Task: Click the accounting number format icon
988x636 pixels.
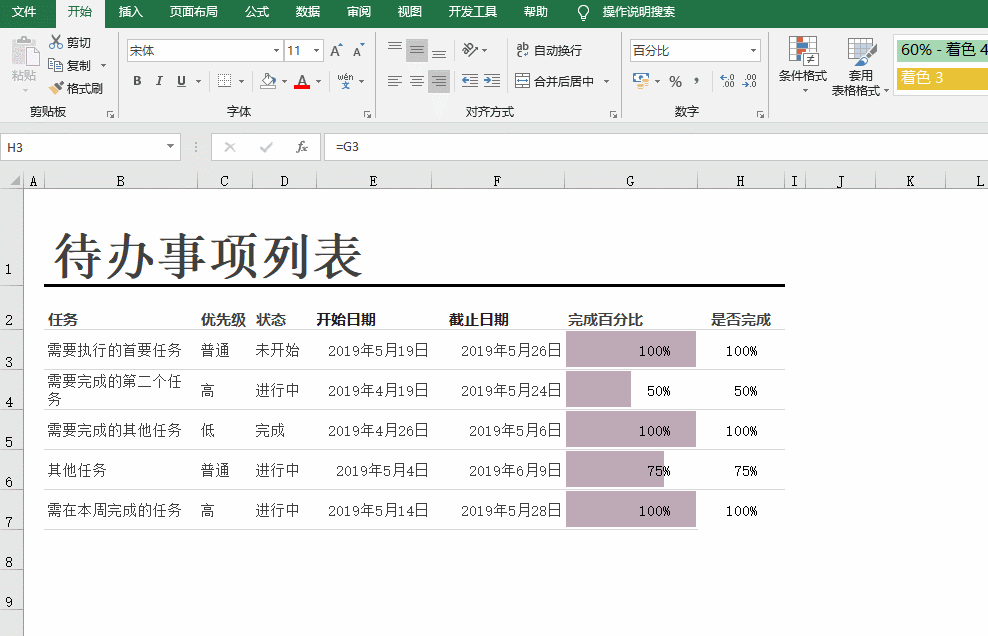Action: [x=641, y=81]
